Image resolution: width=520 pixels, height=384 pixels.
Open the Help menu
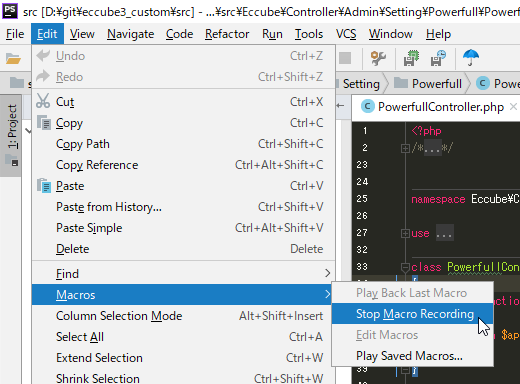click(x=438, y=34)
